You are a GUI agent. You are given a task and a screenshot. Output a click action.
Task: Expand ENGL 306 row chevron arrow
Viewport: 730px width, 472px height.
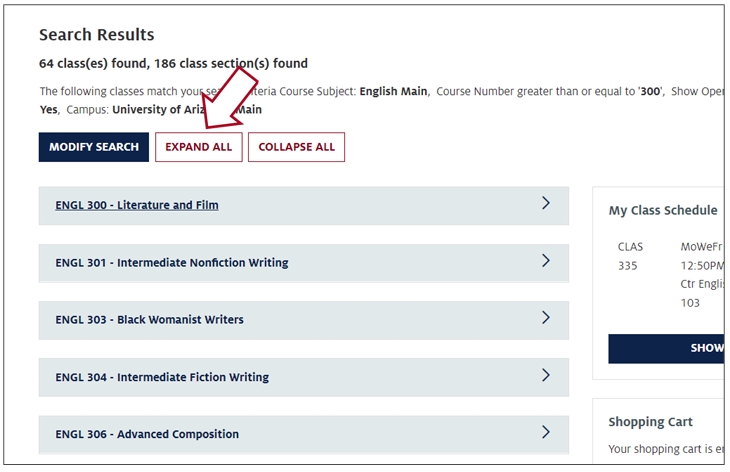pyautogui.click(x=546, y=432)
